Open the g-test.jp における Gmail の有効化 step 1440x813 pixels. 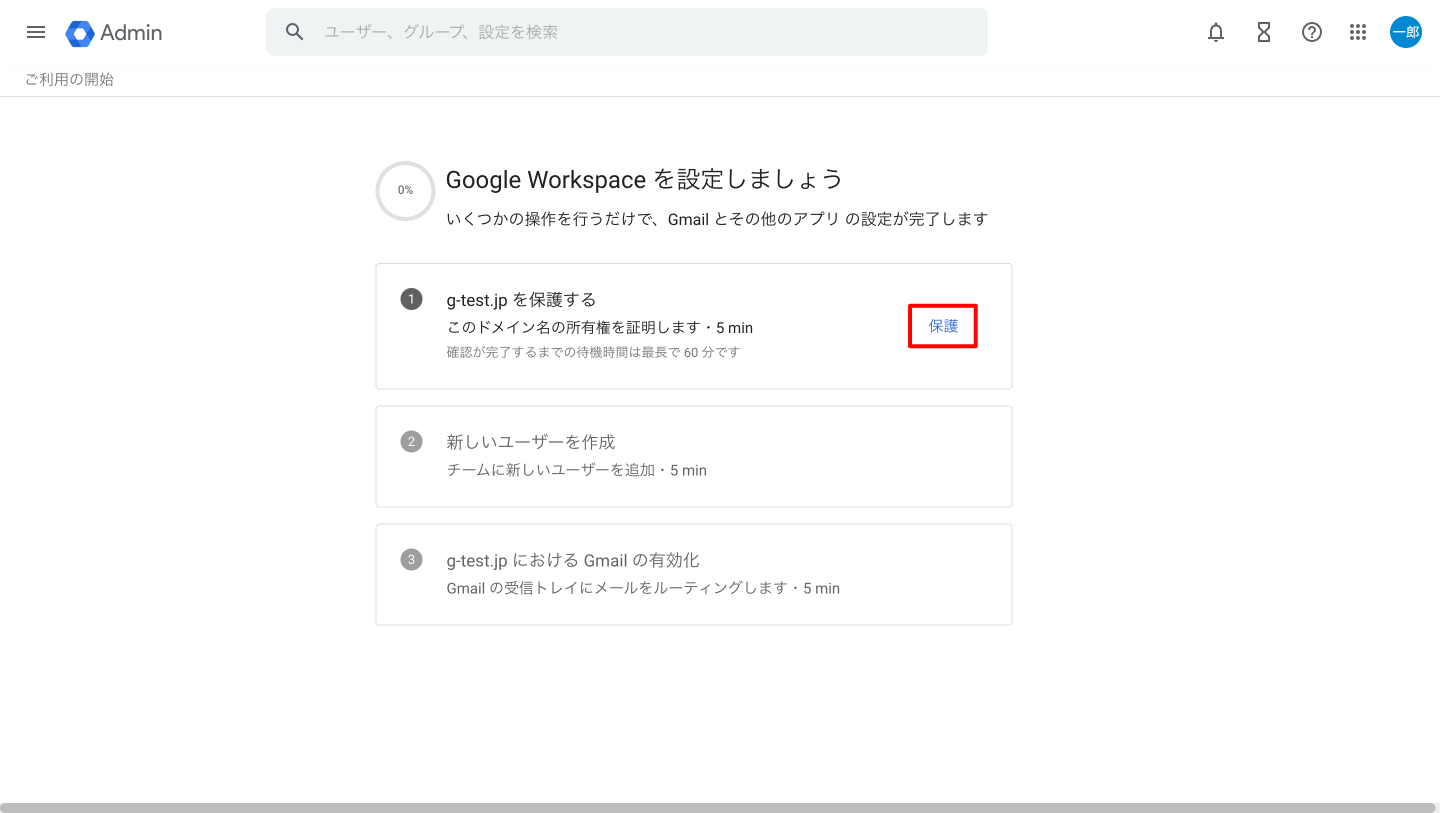694,574
